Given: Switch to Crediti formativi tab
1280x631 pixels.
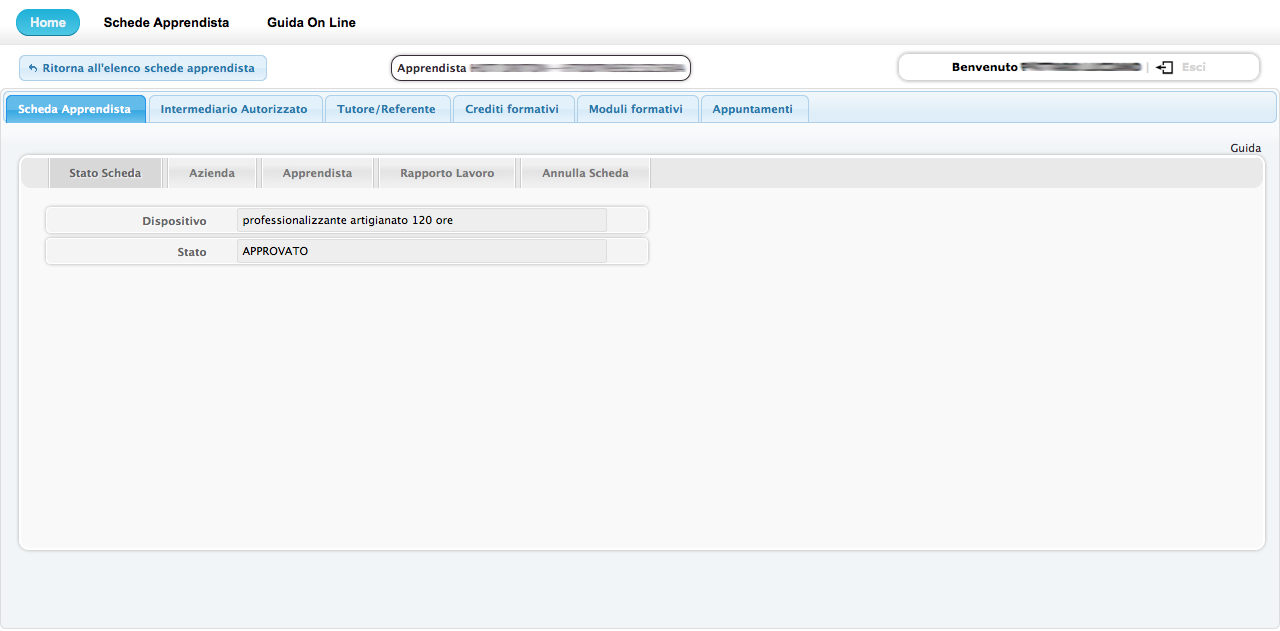Looking at the screenshot, I should click(512, 109).
